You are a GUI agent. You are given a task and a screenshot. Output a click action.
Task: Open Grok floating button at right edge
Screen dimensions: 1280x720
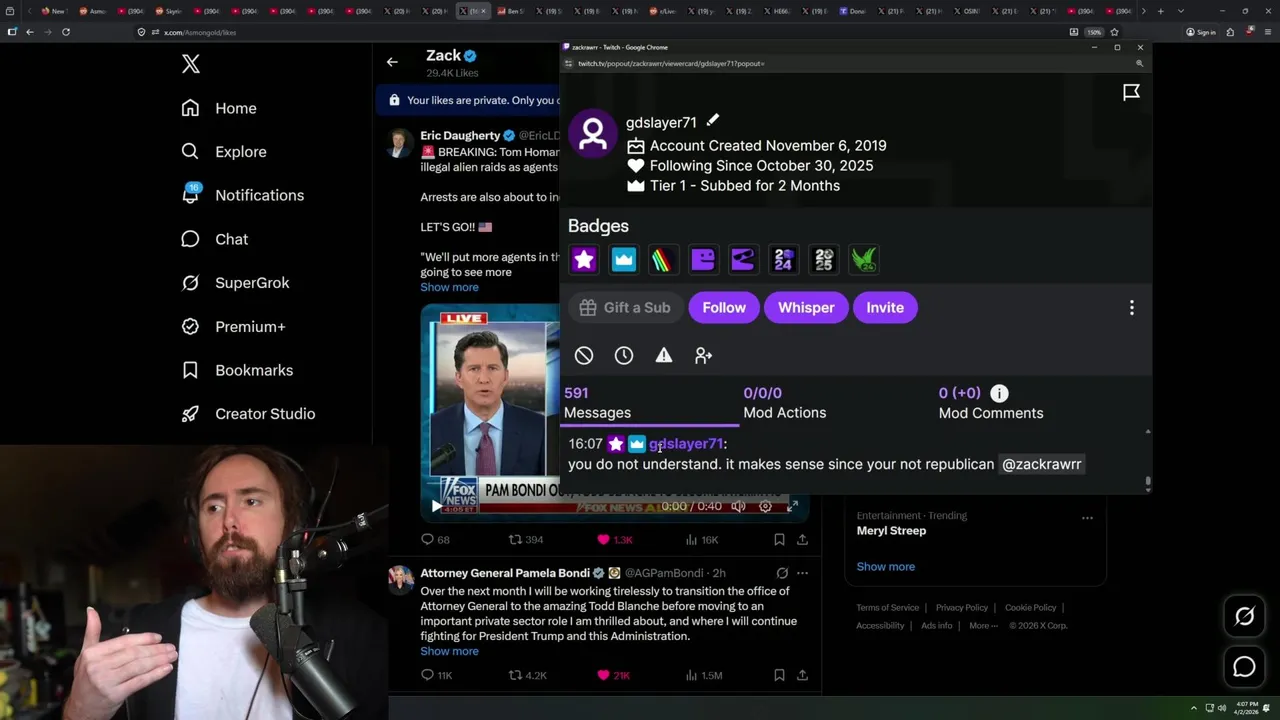(x=1244, y=617)
